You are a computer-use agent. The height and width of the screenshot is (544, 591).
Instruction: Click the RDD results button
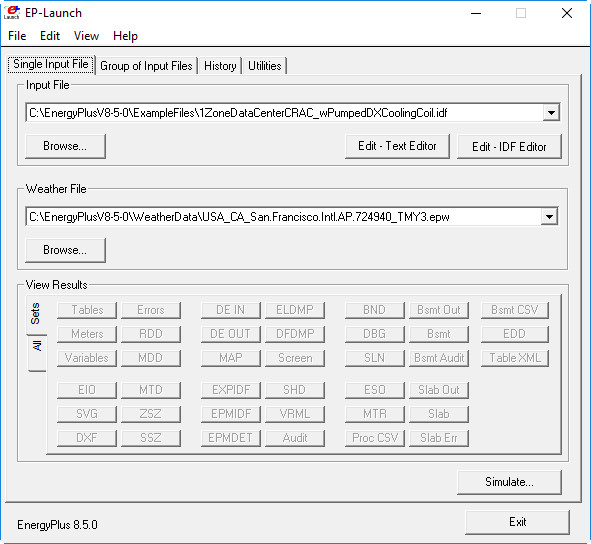point(151,334)
